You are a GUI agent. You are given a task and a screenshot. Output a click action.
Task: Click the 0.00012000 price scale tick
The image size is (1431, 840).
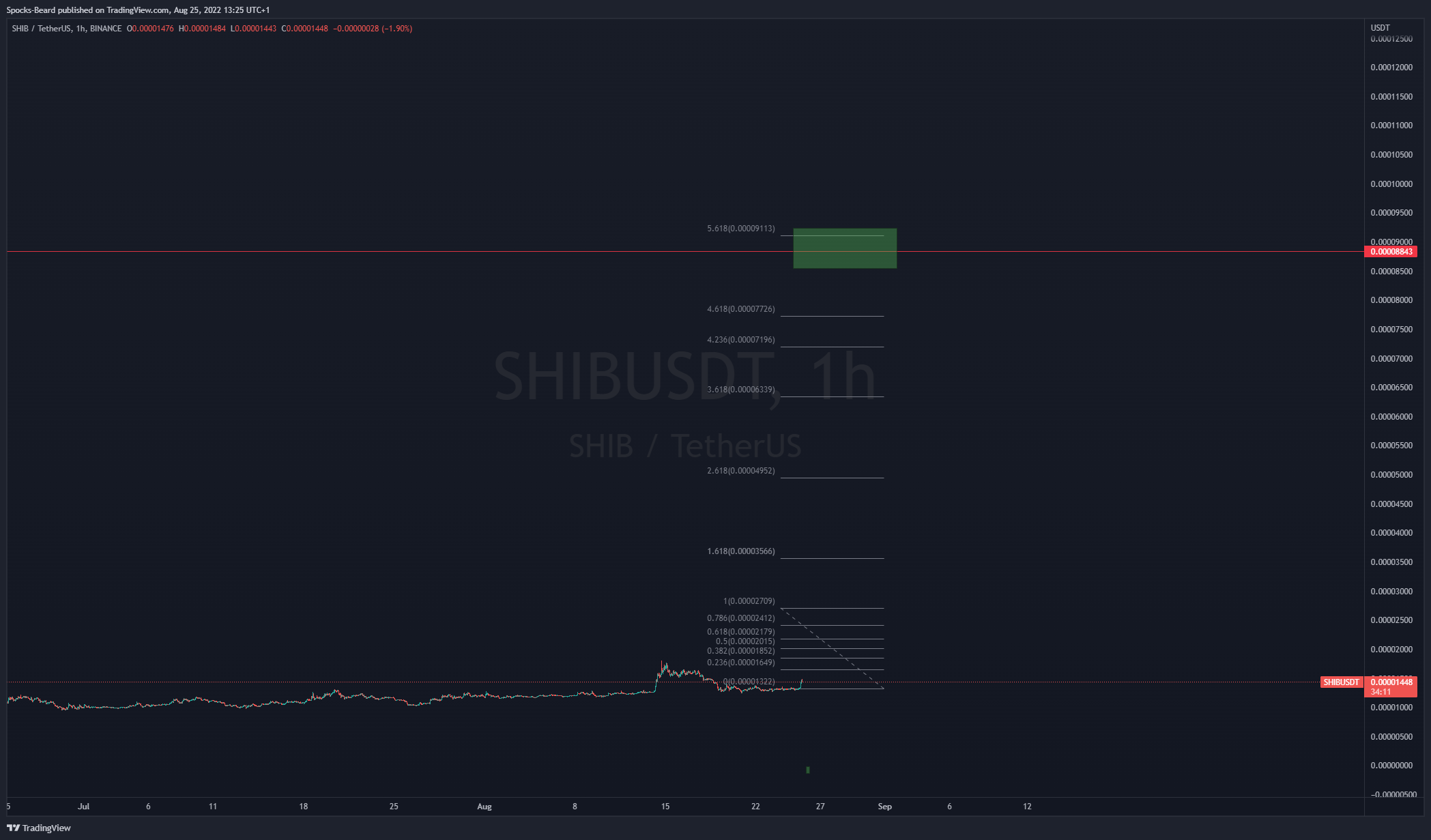1391,68
